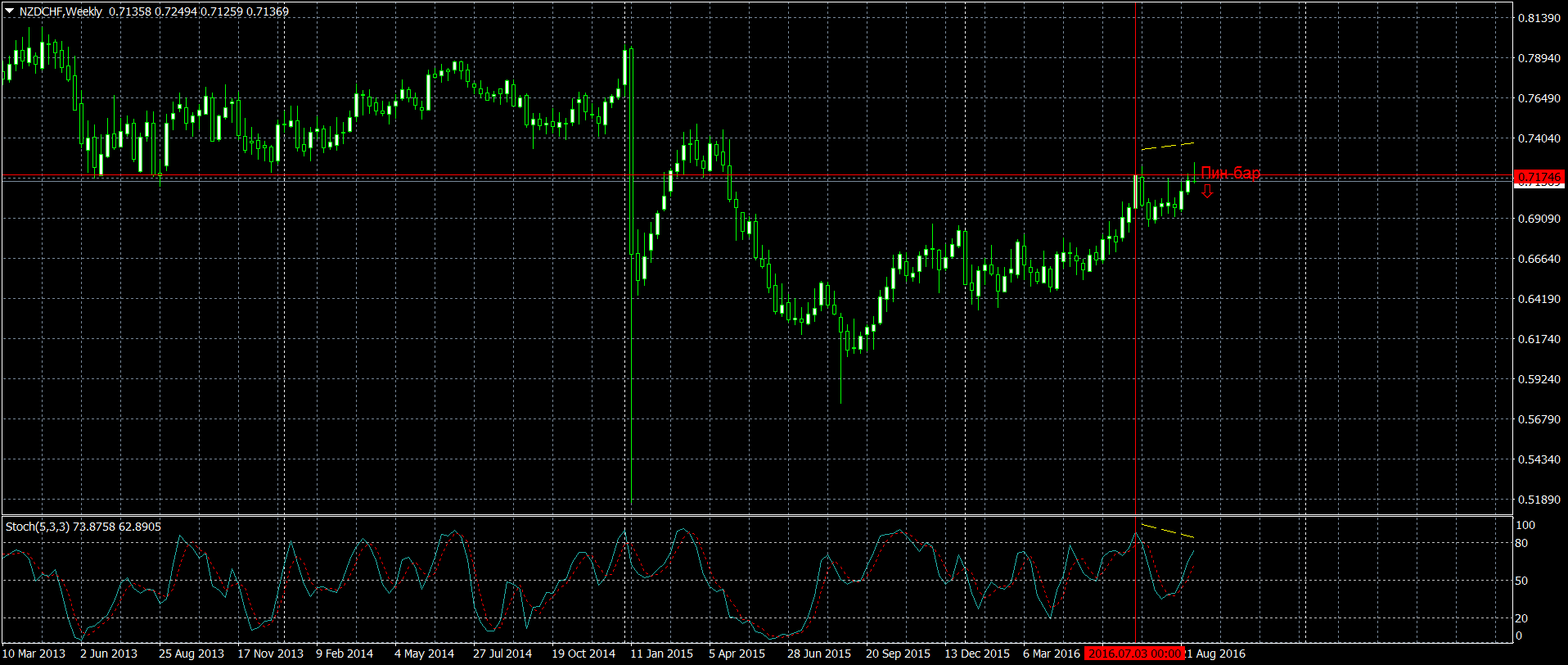Click the 2 Jun 2013 date label
Screen dimensions: 1568x665
109,654
